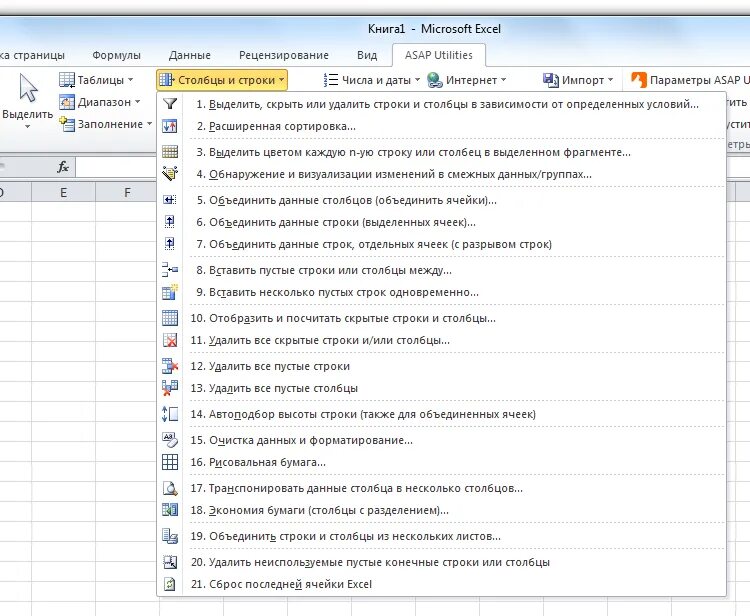Image resolution: width=750 pixels, height=616 pixels.
Task: Choose Выделить цветом каждую n-ую строку
Action: point(442,152)
